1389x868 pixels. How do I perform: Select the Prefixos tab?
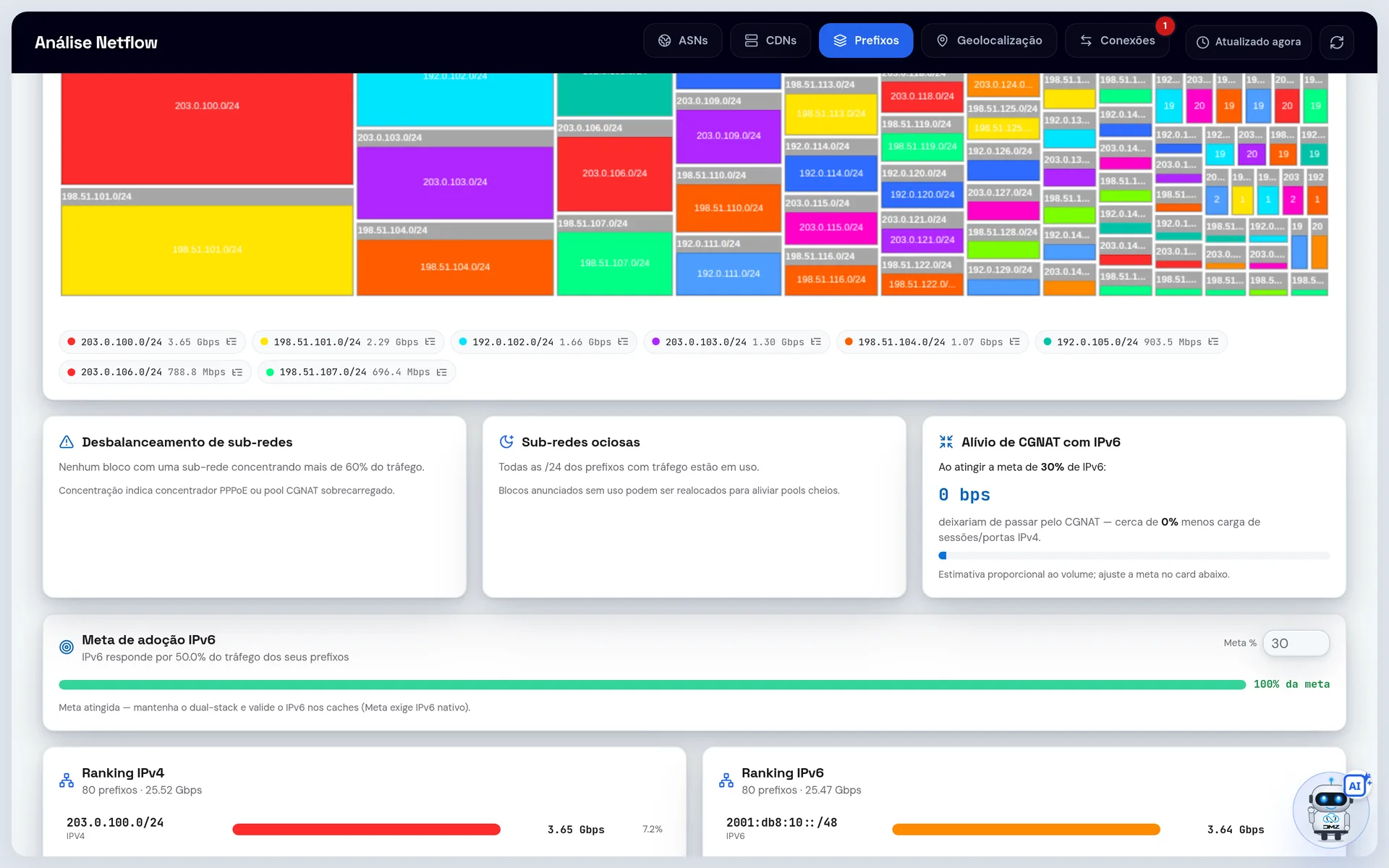click(x=865, y=41)
